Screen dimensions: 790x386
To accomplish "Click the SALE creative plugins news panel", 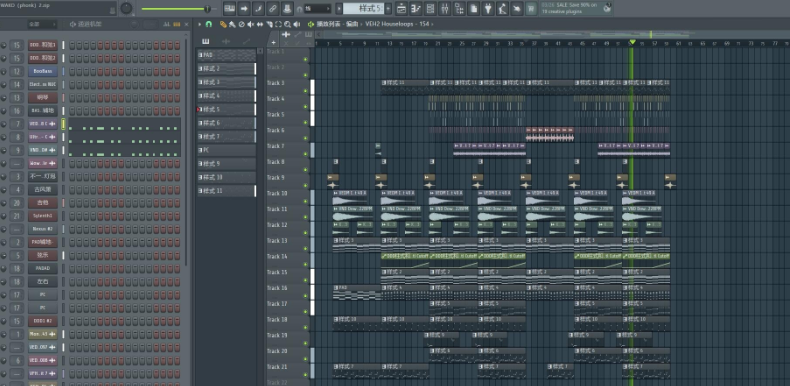I will pos(577,8).
